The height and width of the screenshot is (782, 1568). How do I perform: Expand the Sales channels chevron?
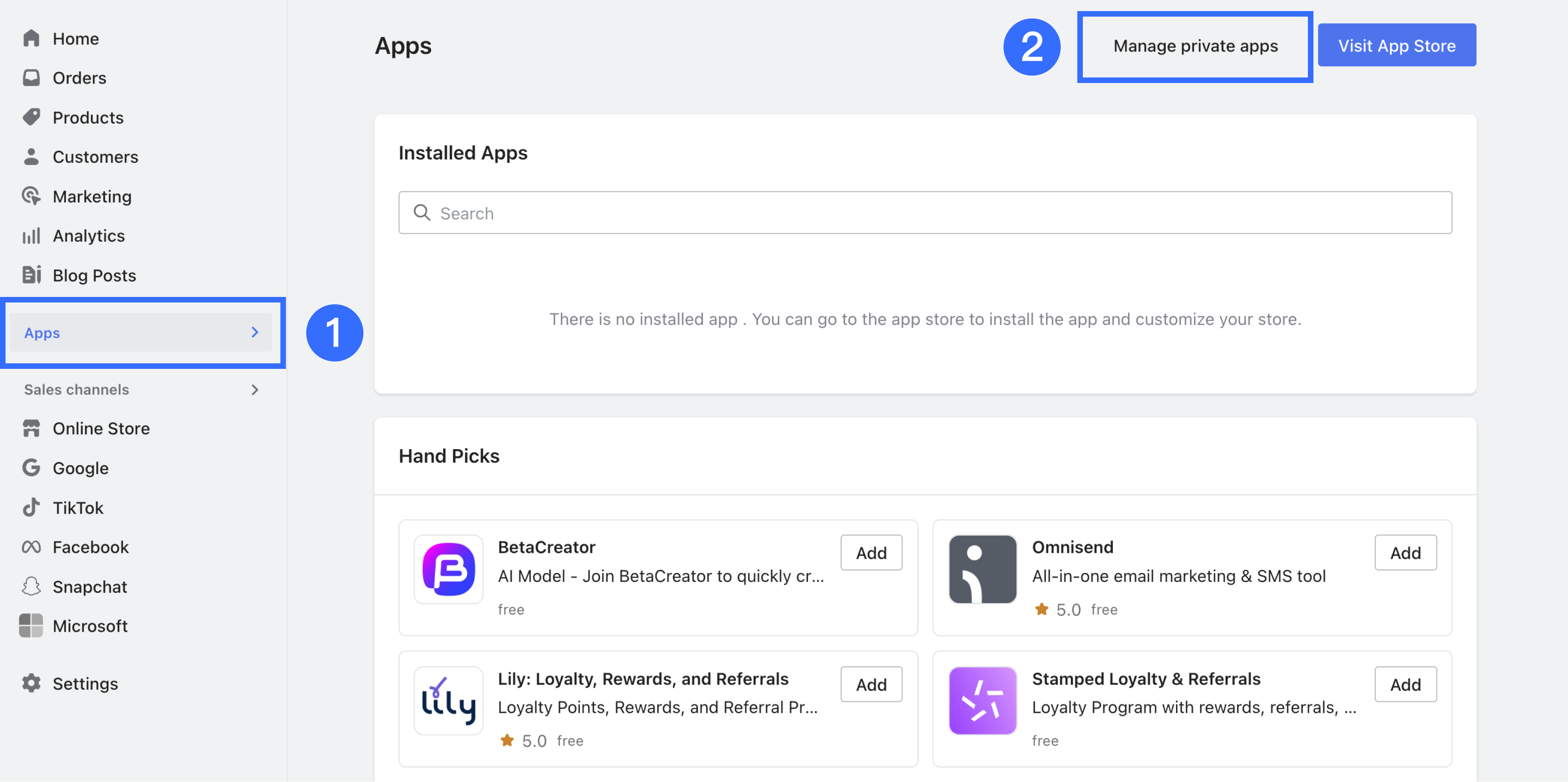pyautogui.click(x=255, y=390)
